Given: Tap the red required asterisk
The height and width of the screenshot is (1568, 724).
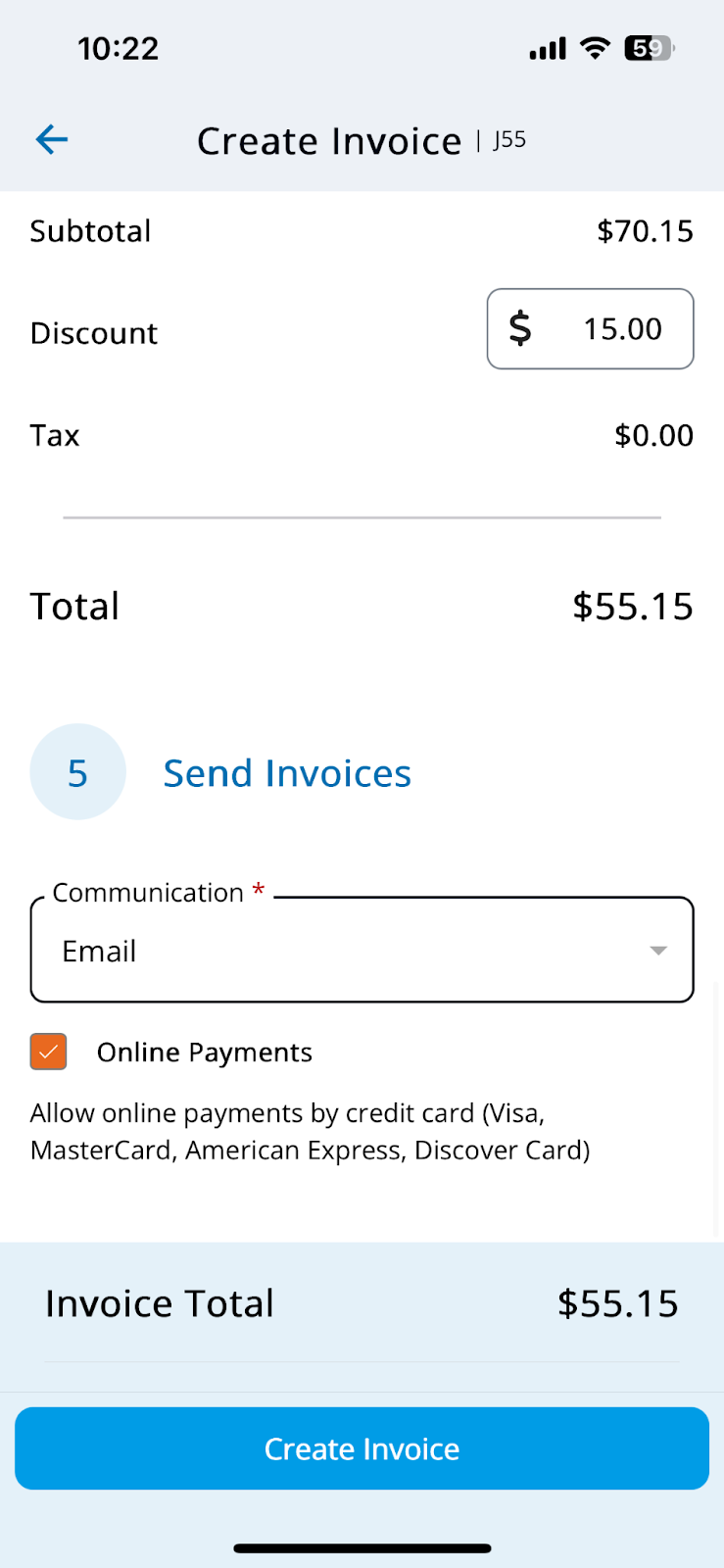Looking at the screenshot, I should (x=259, y=890).
